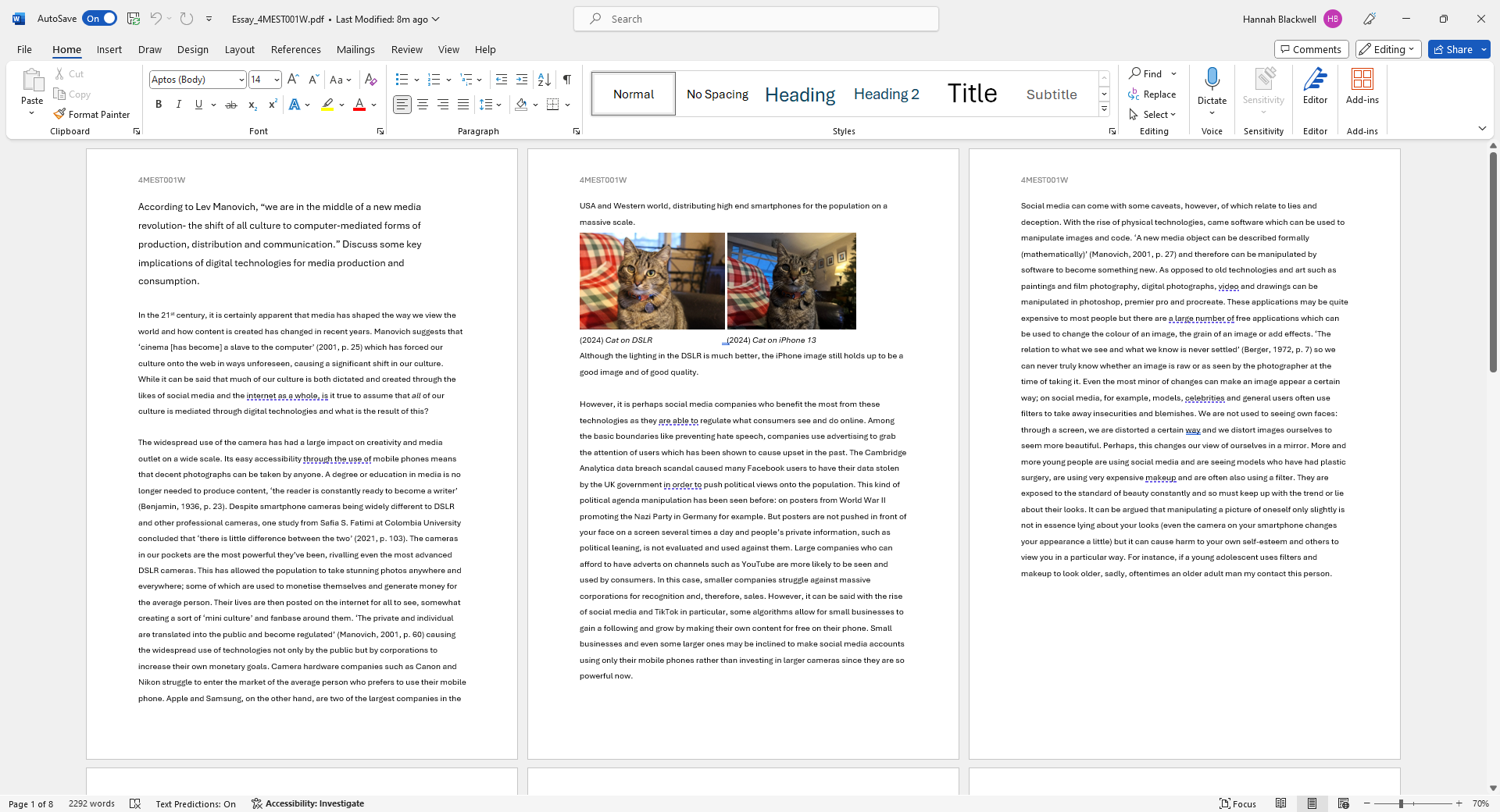The image size is (1500, 812).
Task: Open the References tab
Action: [x=295, y=49]
